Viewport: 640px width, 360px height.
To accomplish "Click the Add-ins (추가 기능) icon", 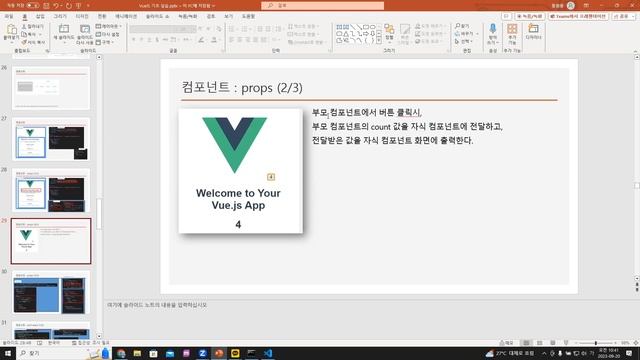I will click(512, 29).
